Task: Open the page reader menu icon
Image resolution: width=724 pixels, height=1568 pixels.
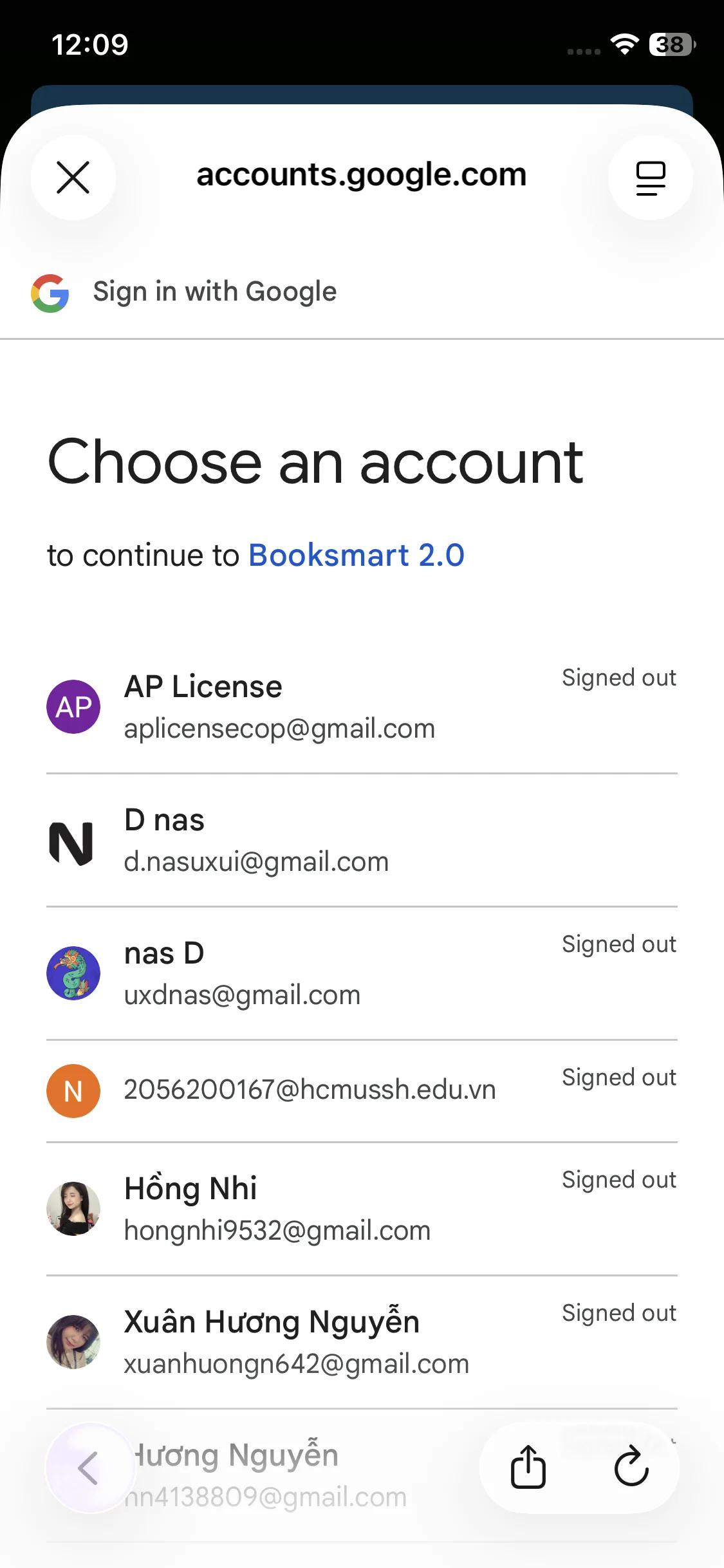Action: [650, 178]
